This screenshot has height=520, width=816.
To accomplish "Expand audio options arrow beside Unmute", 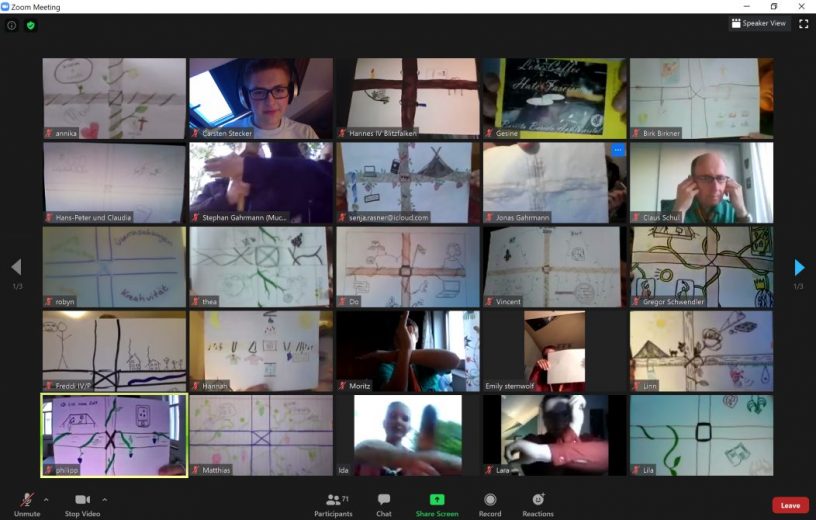I will (46, 499).
